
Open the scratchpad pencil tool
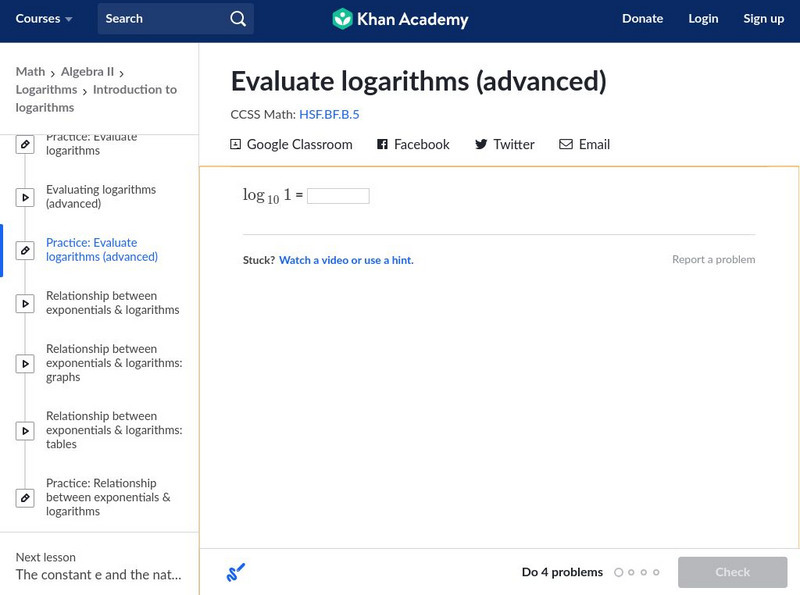click(x=236, y=573)
